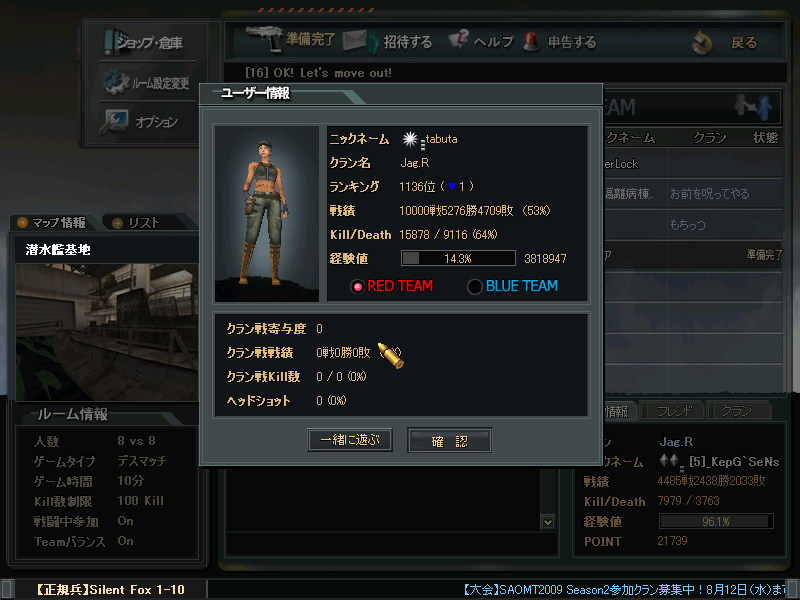
Task: Select the RED TEAM radio button
Action: [357, 287]
